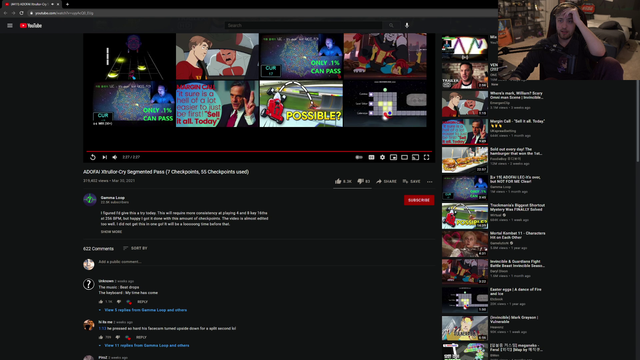Go back with browser back arrow
Viewport: 640px width, 360px height.
click(x=5, y=13)
